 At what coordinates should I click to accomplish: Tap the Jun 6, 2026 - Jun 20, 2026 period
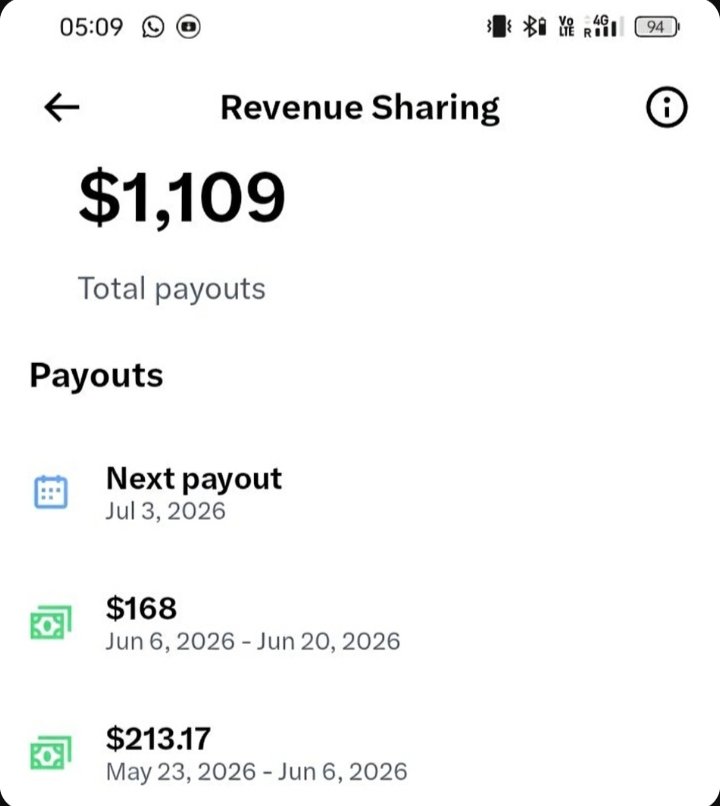[253, 642]
